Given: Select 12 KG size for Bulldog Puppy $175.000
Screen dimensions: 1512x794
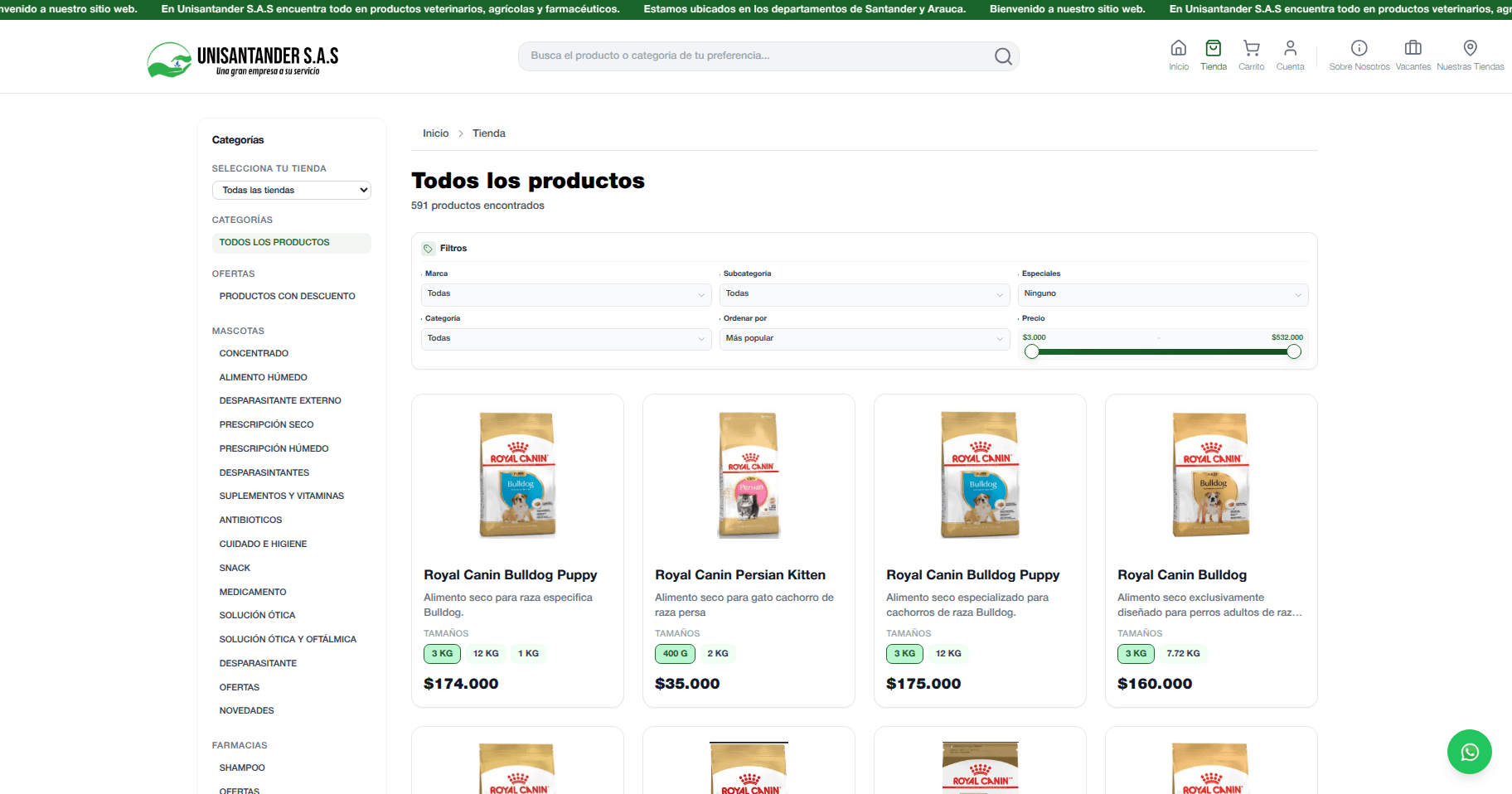Looking at the screenshot, I should (948, 654).
